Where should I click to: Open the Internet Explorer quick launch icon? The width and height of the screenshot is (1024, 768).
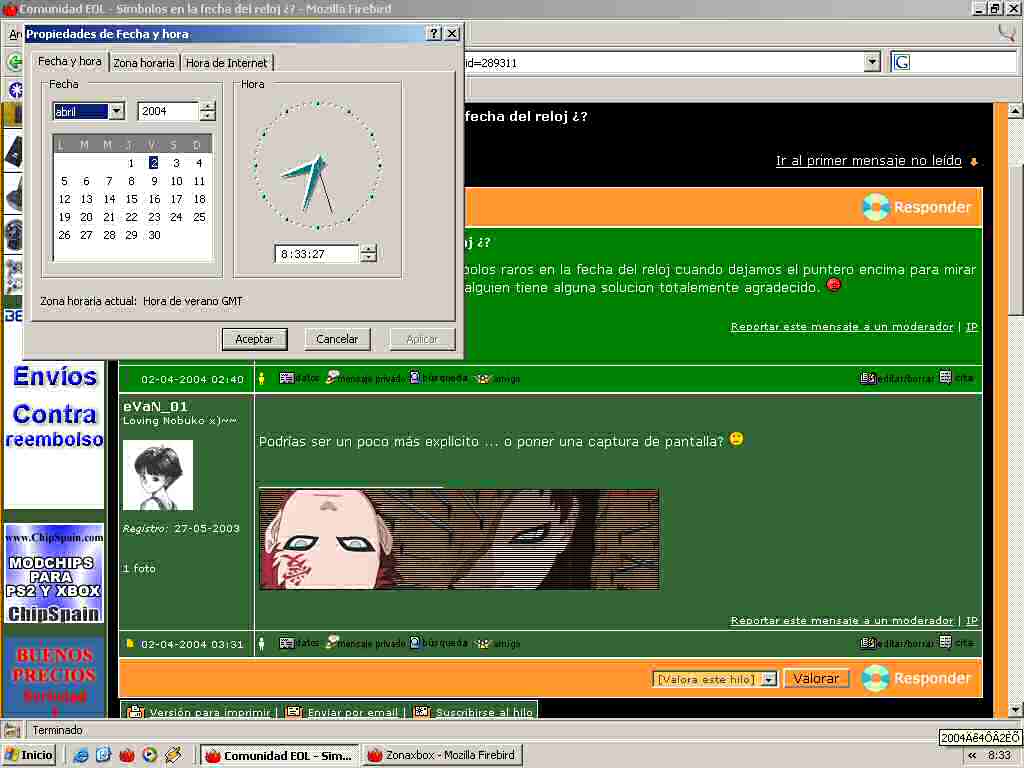[81, 755]
